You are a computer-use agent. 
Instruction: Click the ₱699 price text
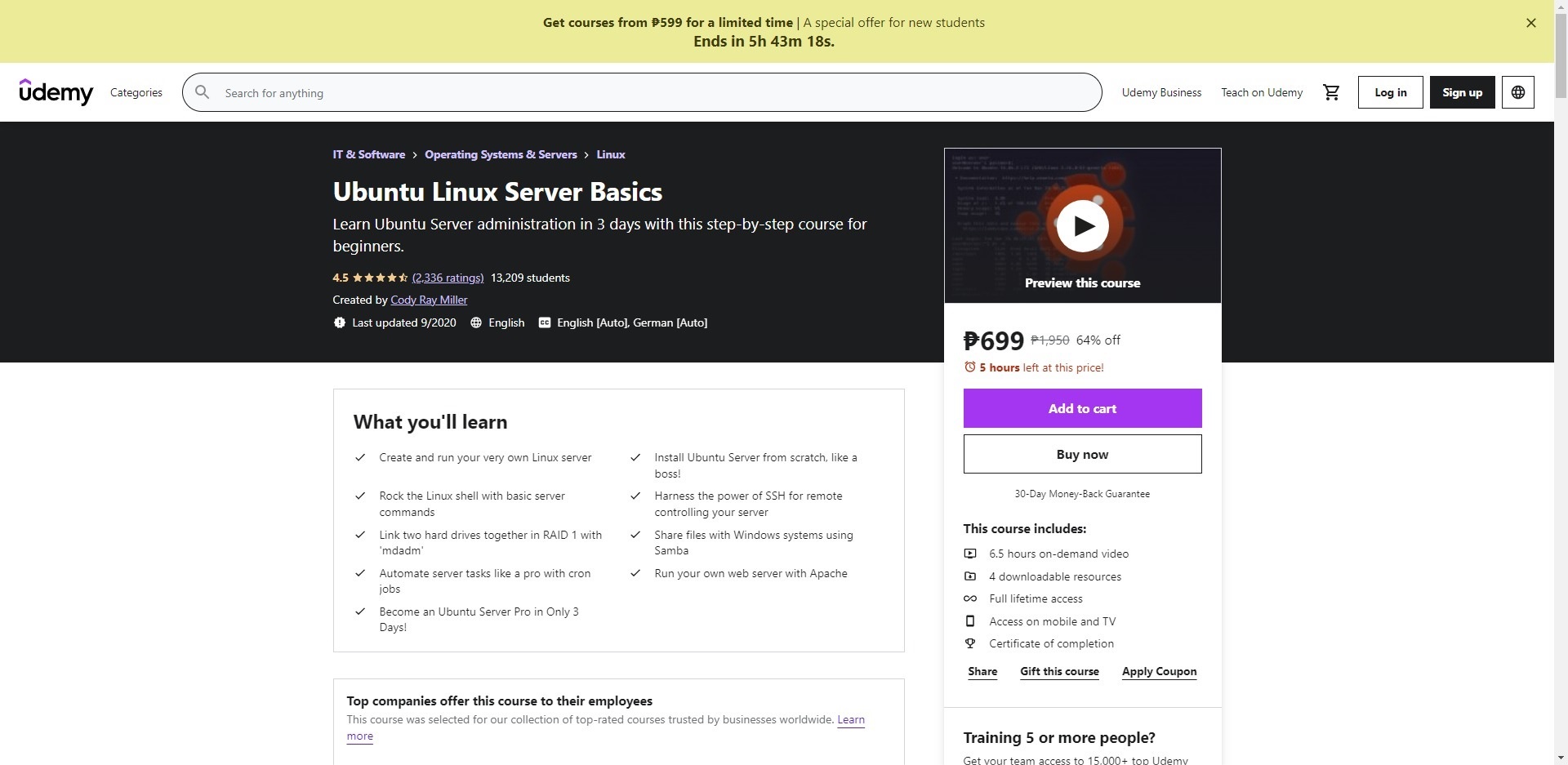click(994, 340)
